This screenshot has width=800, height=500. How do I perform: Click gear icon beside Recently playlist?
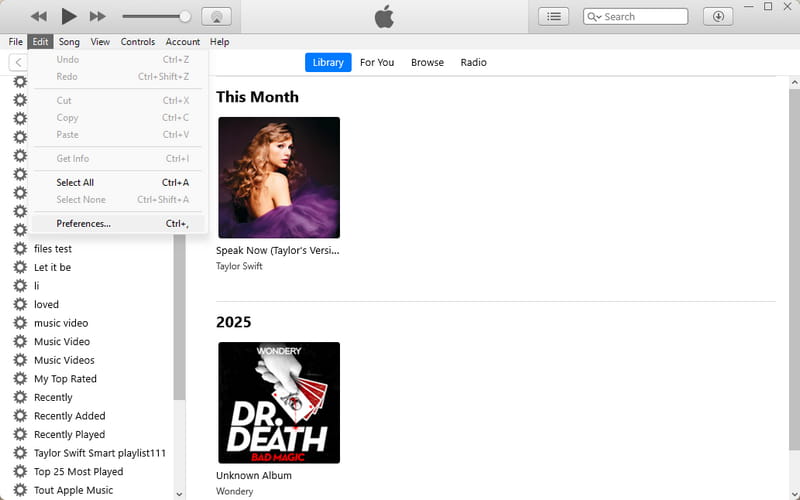point(20,397)
